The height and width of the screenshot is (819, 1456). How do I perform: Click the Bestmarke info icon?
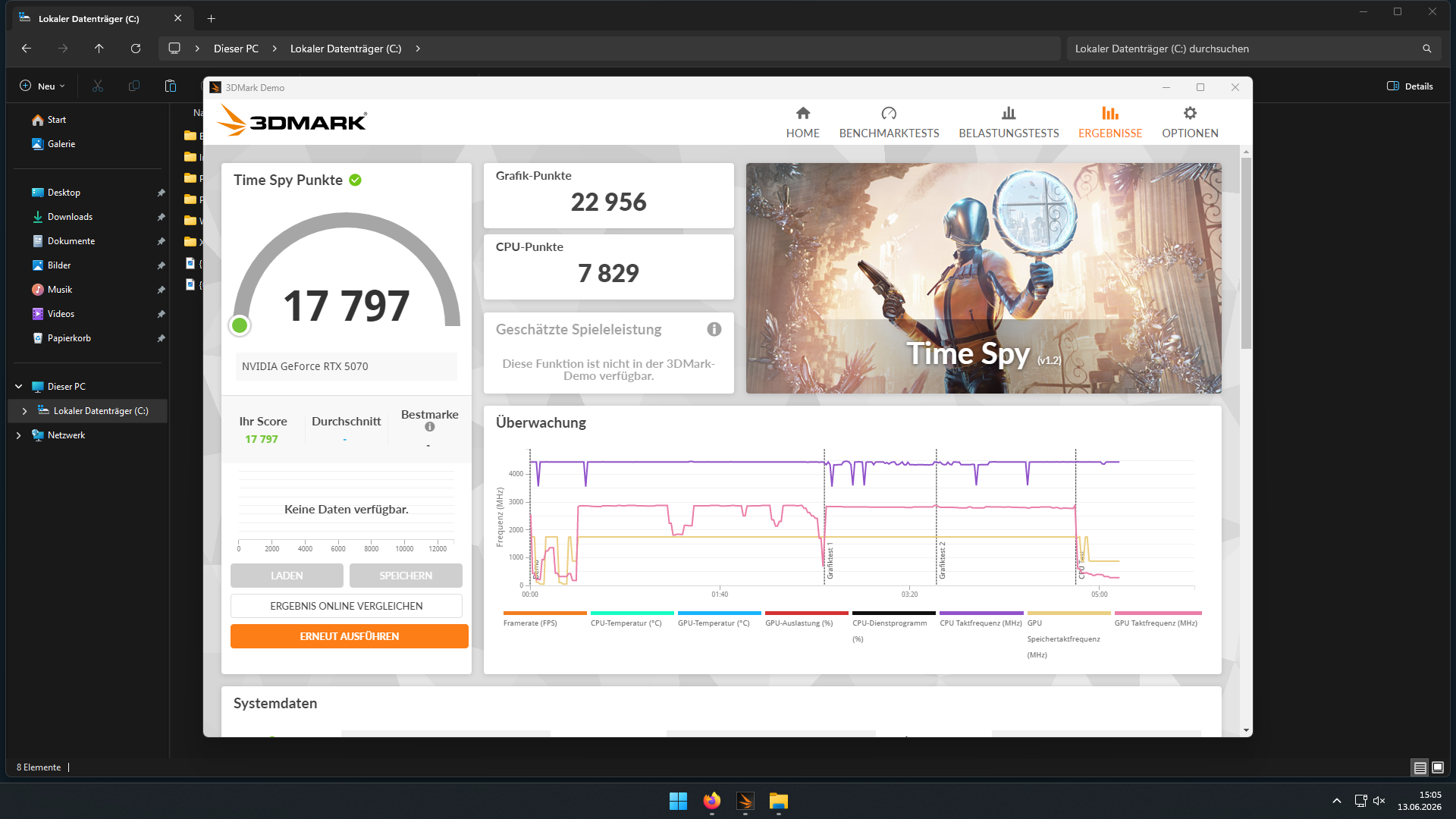click(x=430, y=427)
